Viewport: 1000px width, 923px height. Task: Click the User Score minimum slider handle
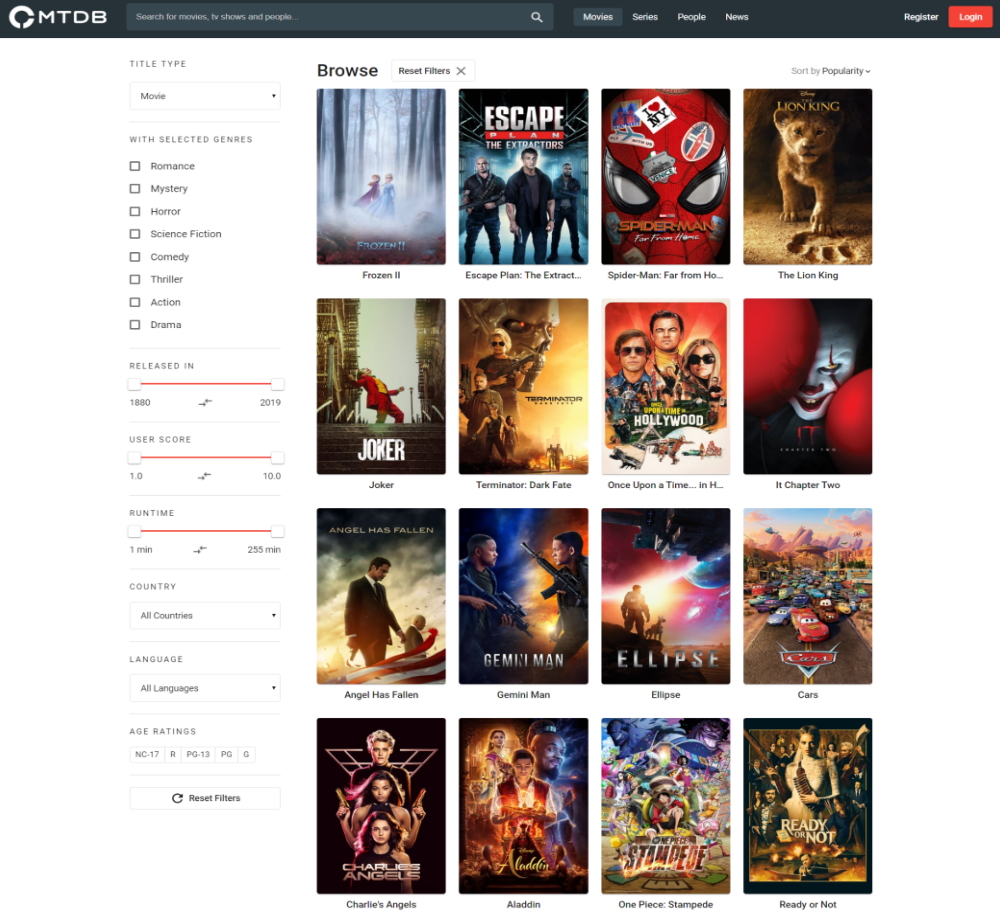point(134,457)
